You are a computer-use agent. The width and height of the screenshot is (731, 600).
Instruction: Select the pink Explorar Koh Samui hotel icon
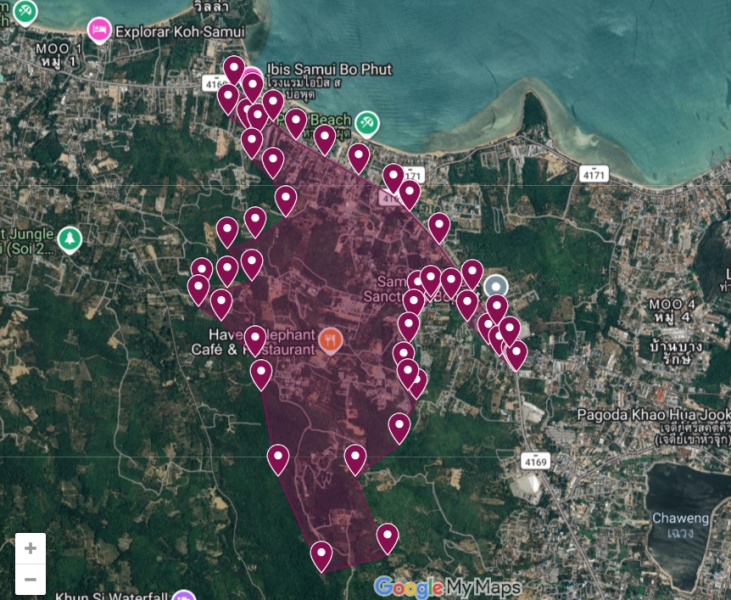(x=98, y=29)
